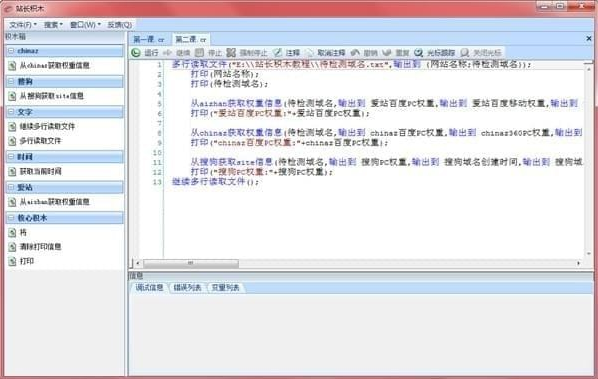Click code line 13 继续多行读取文件()
598x379 pixels.
[x=215, y=182]
